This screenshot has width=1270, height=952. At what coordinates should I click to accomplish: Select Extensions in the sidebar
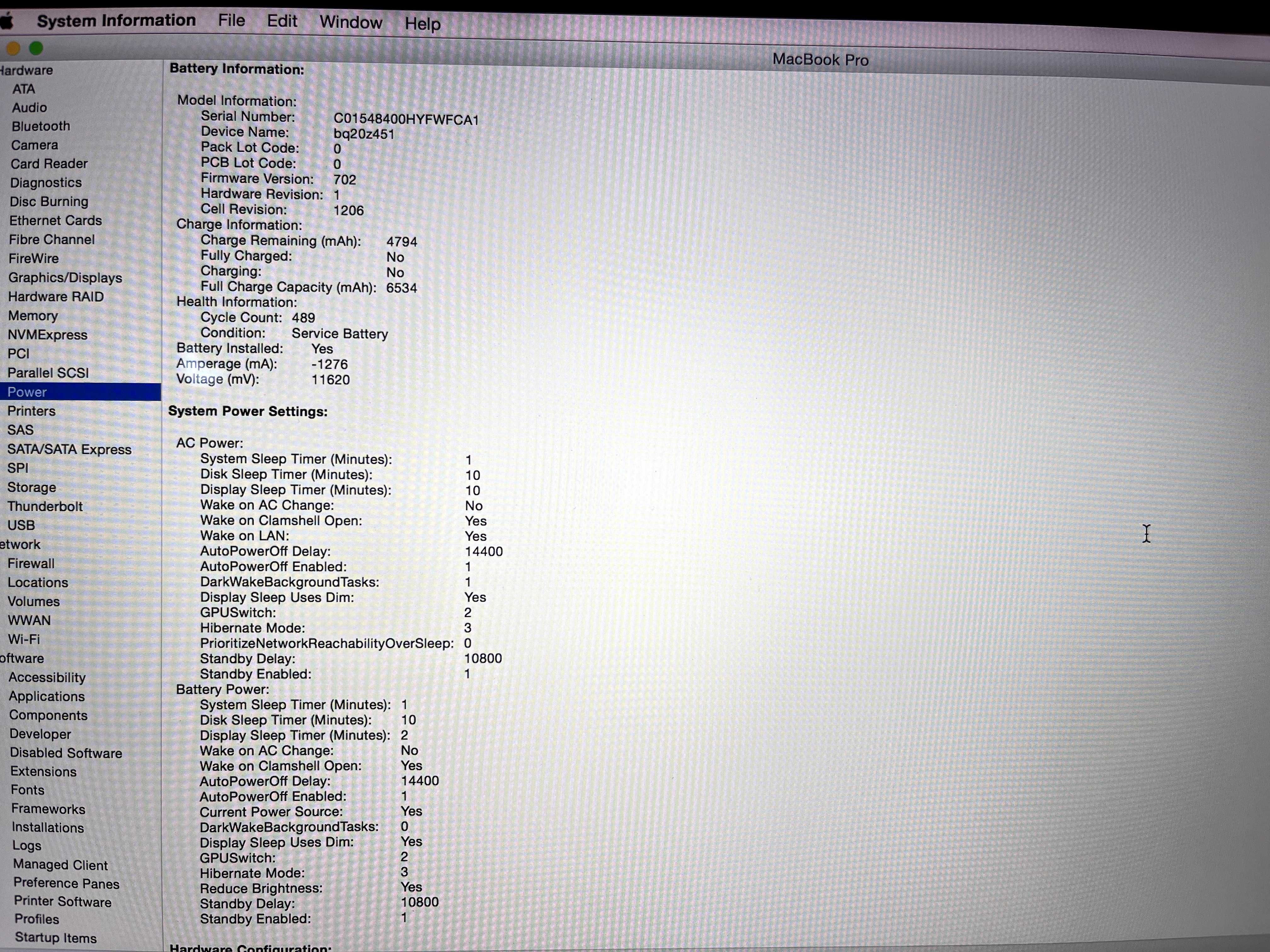44,772
